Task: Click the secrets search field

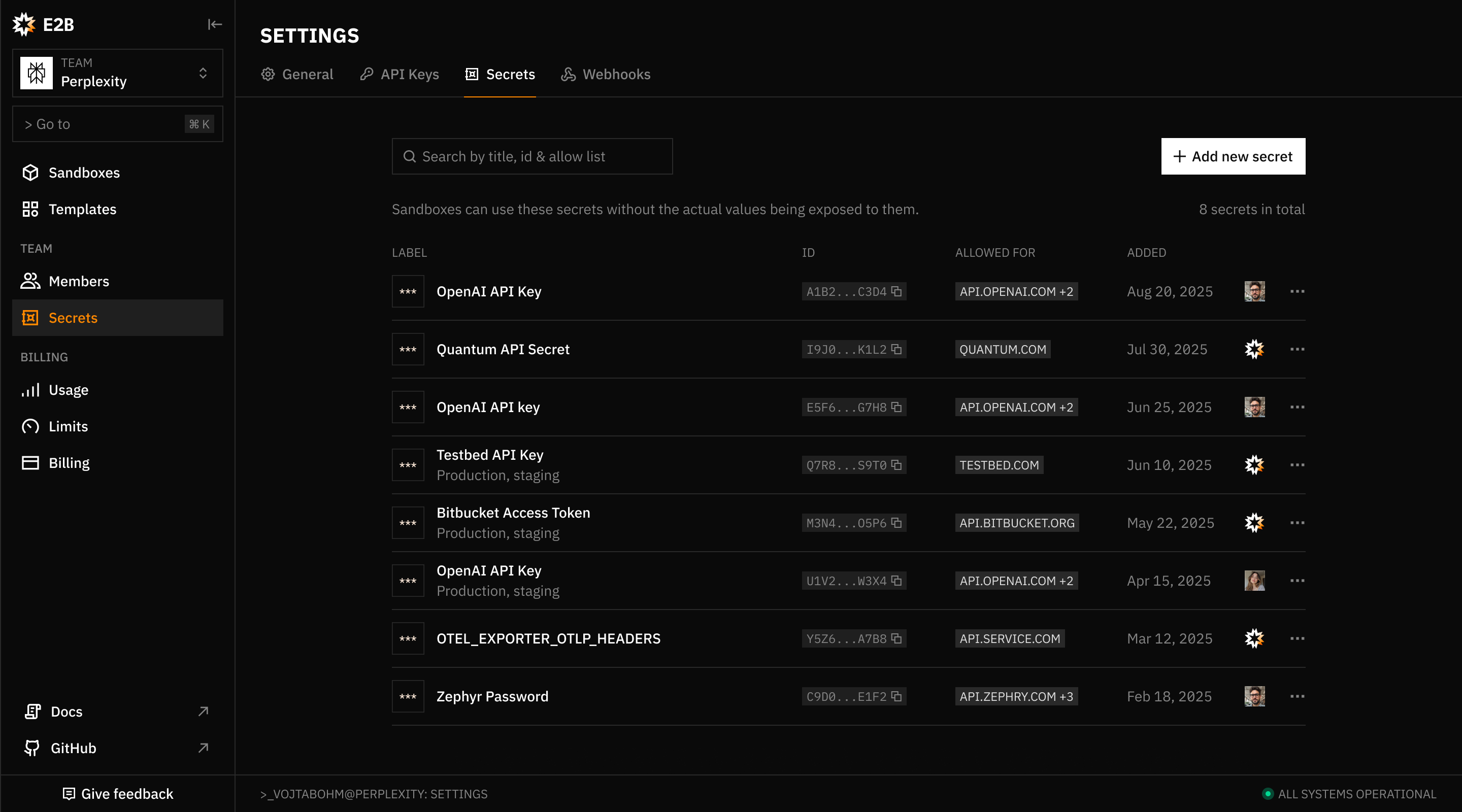Action: coord(532,156)
